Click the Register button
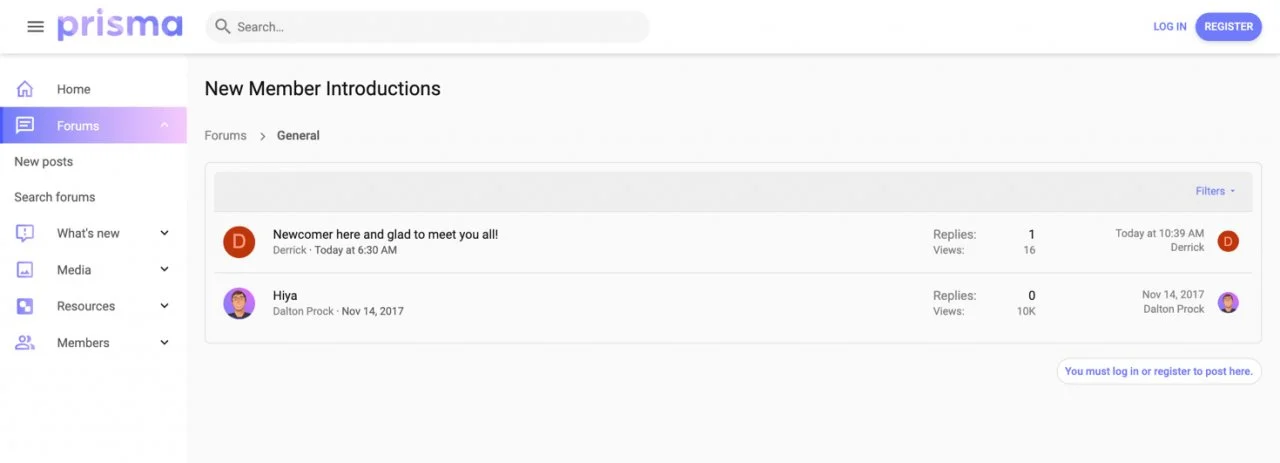 click(x=1228, y=27)
